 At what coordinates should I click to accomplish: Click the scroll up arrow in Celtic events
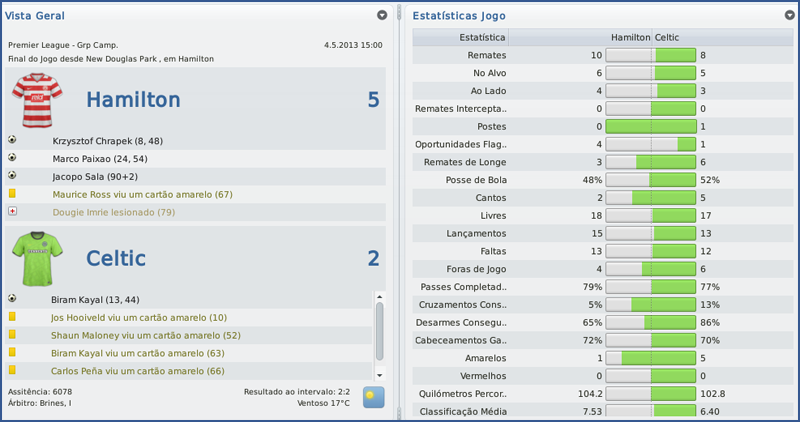click(379, 296)
